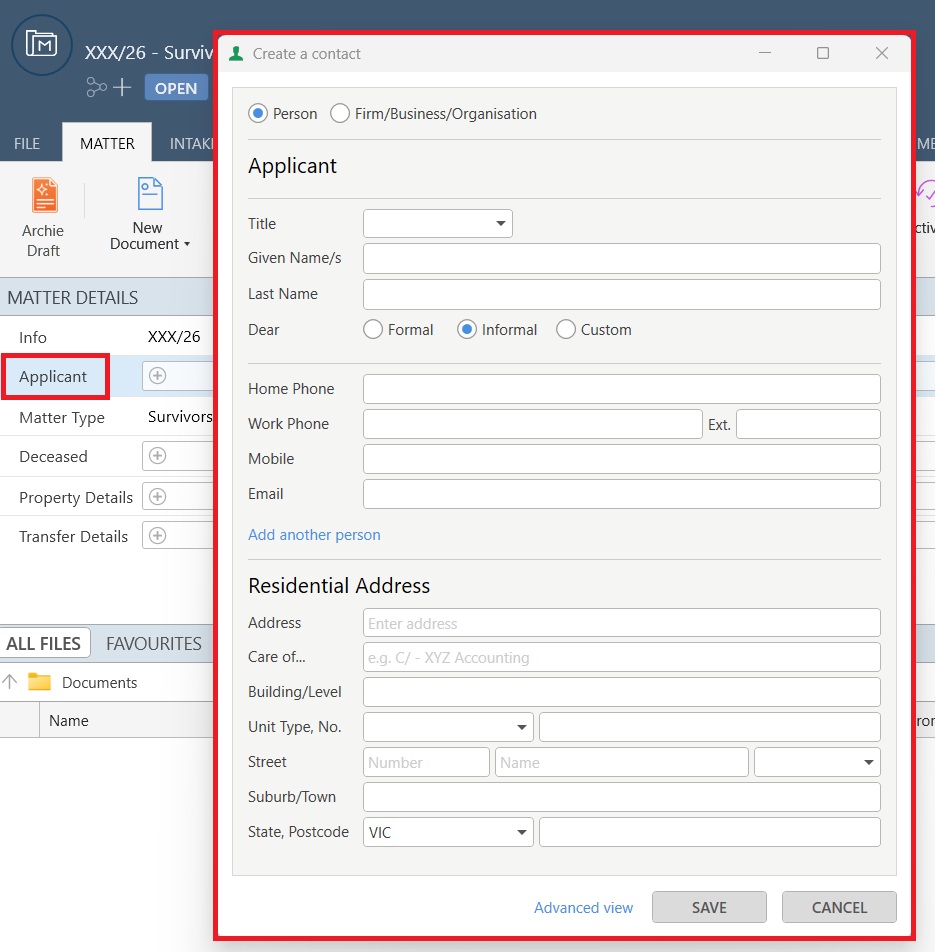The image size is (935, 952).
Task: Select the Custom Dear option
Action: coord(566,329)
